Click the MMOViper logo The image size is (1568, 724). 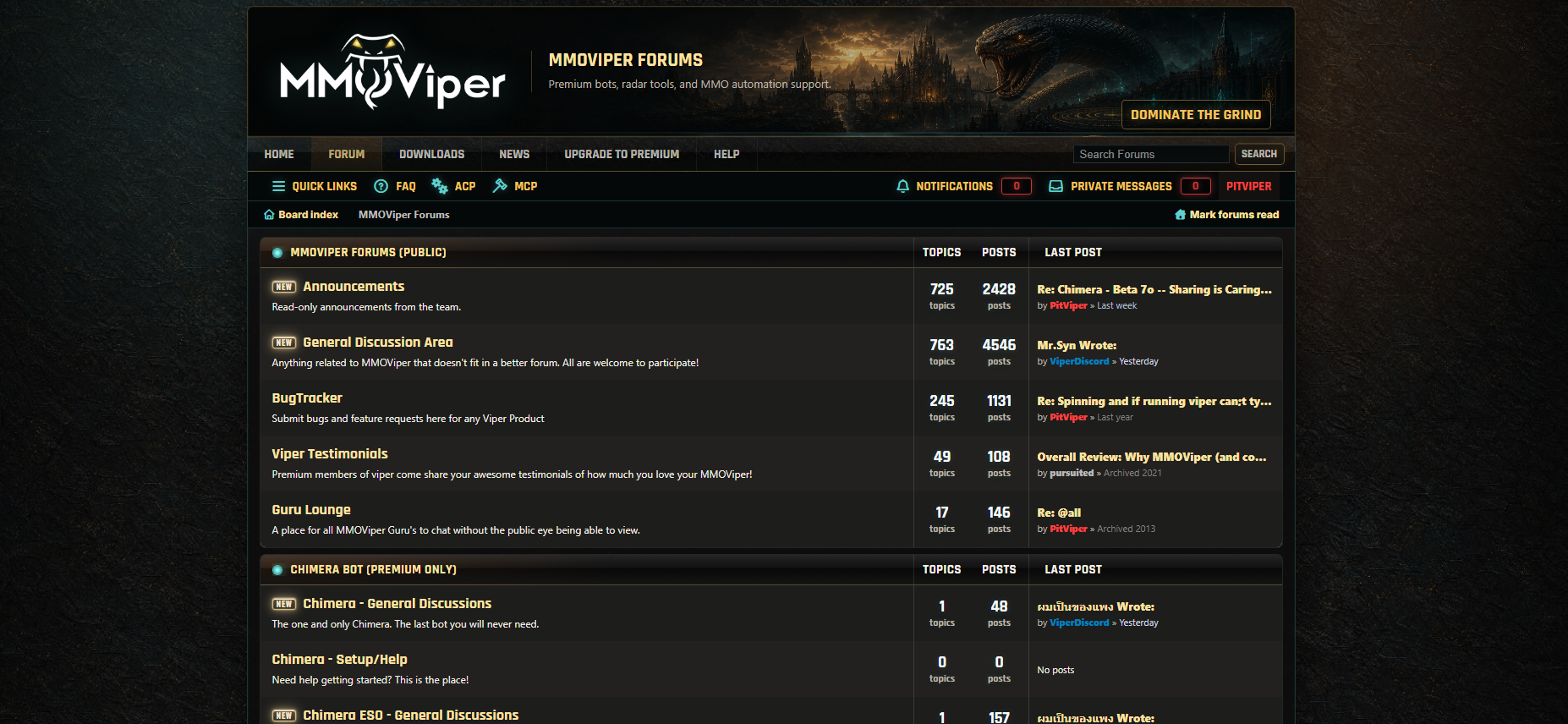tap(392, 72)
